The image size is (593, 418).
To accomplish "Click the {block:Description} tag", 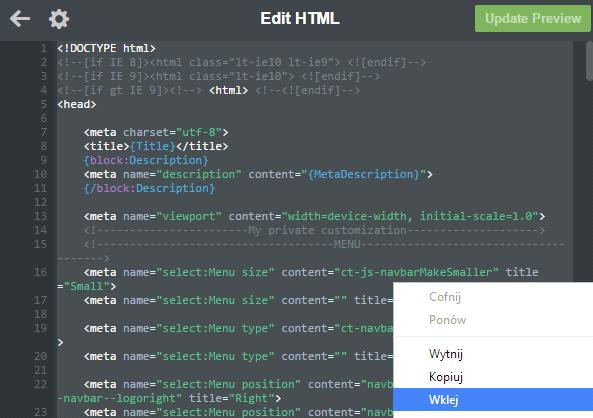I will (146, 160).
